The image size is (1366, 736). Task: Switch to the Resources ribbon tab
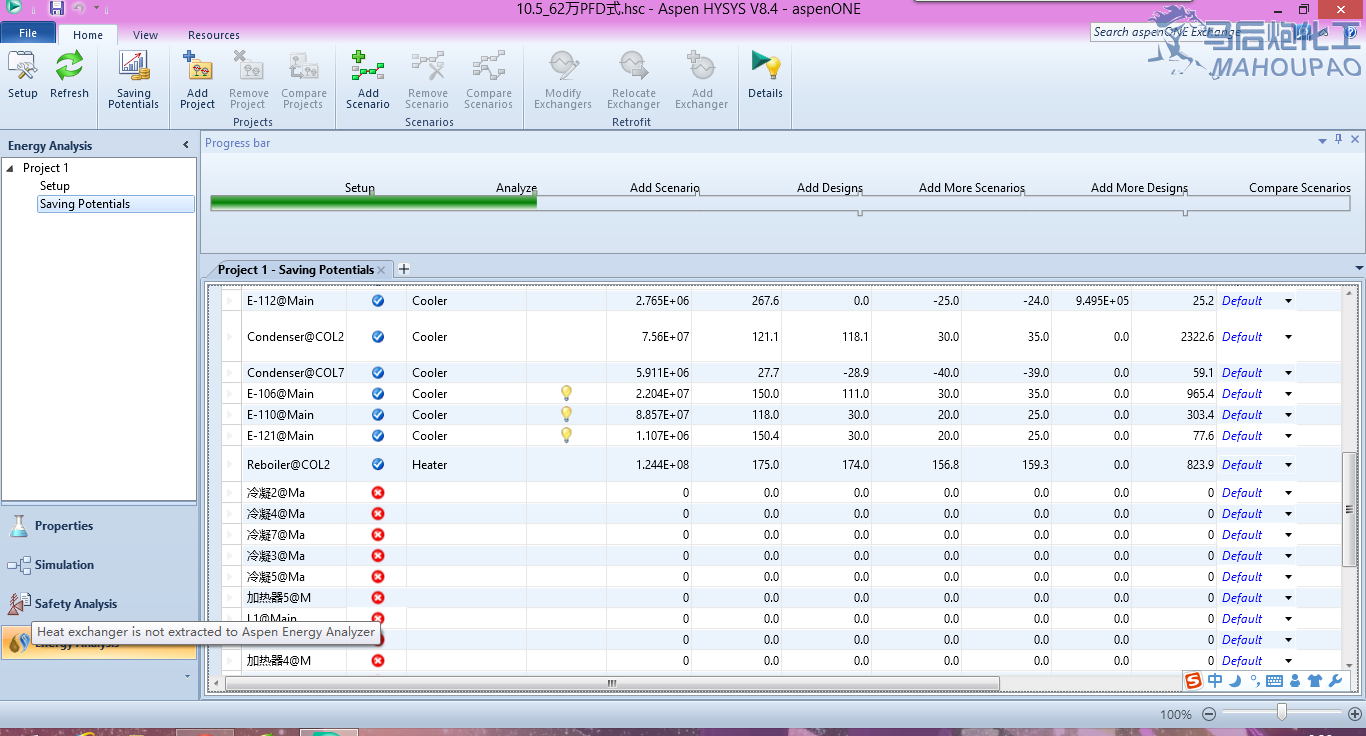(214, 35)
